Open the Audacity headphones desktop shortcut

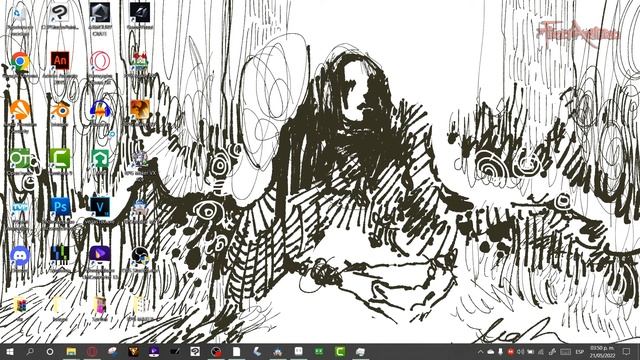click(100, 110)
